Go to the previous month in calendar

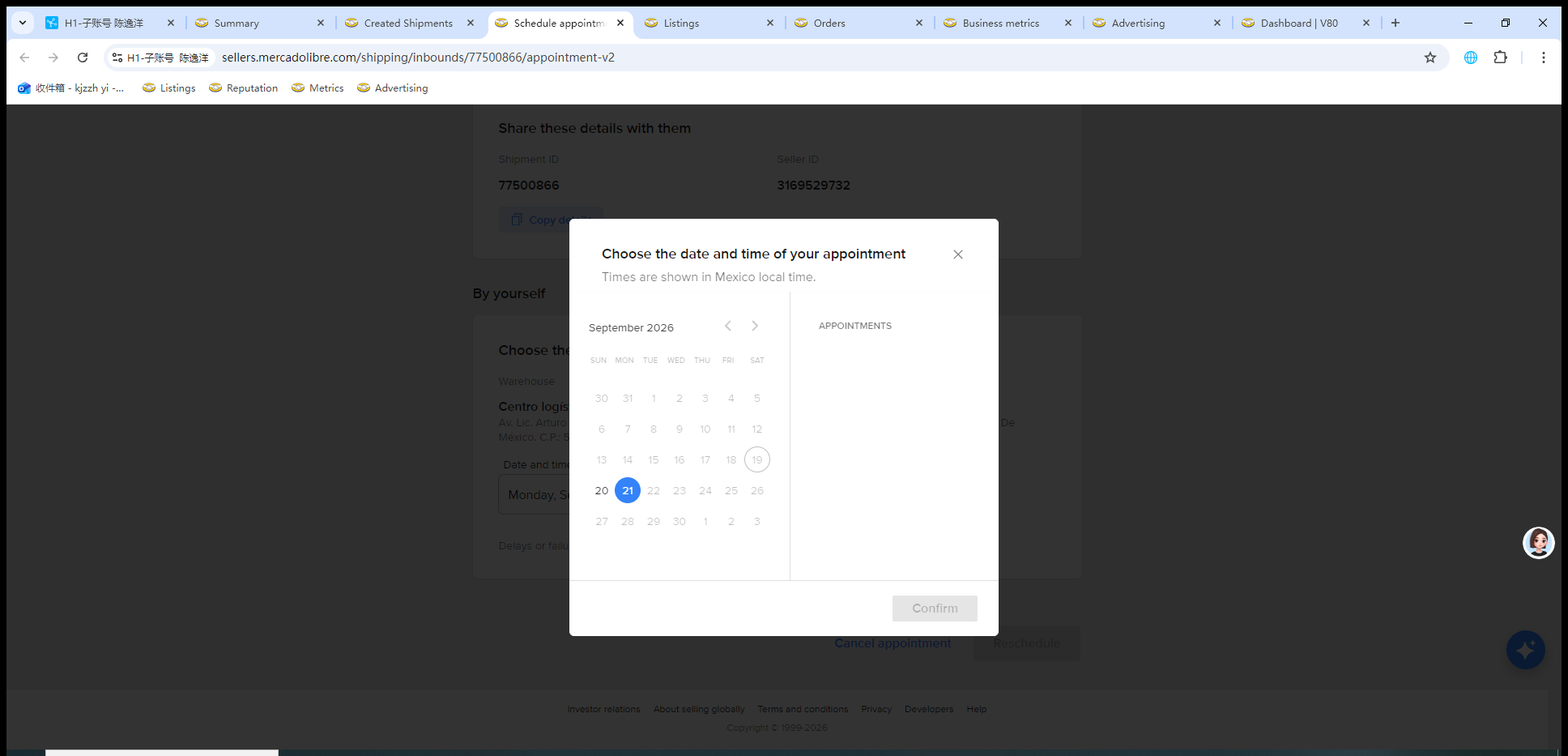click(x=728, y=326)
